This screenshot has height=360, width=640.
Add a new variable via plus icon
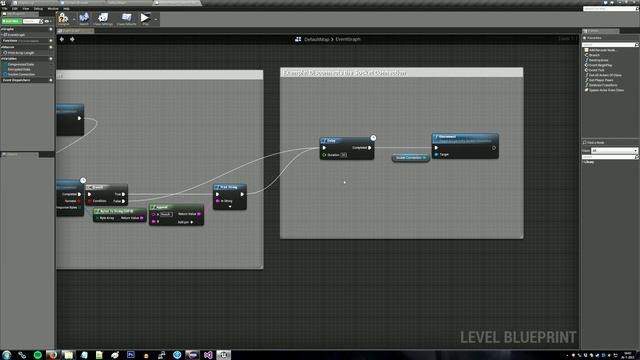tap(51, 59)
